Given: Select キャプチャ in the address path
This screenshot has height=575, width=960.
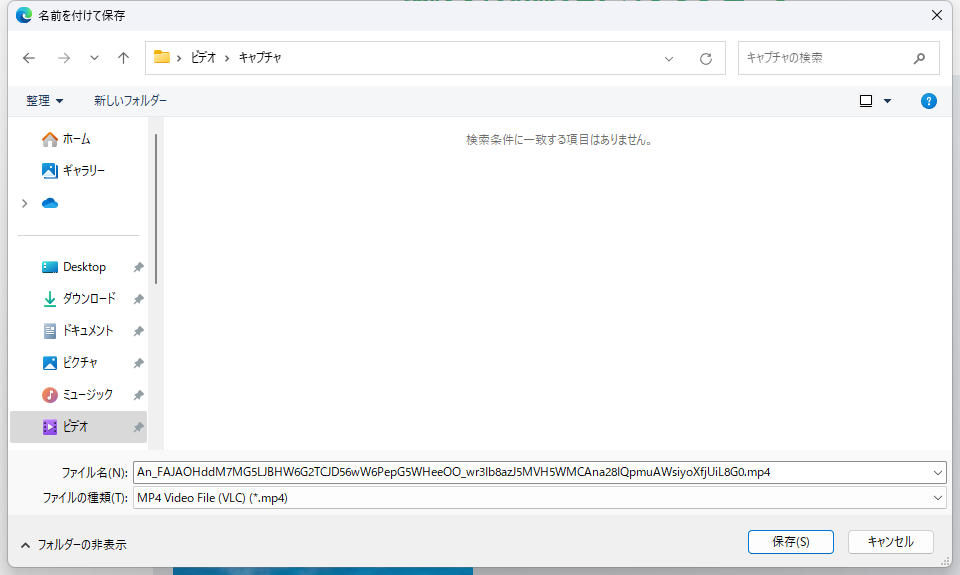Looking at the screenshot, I should [x=260, y=58].
